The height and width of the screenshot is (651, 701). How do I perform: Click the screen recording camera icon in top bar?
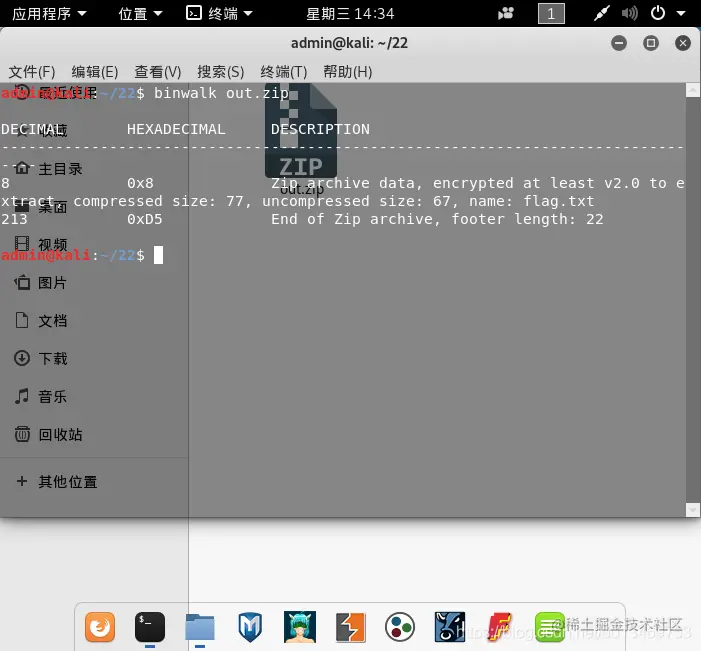point(506,13)
